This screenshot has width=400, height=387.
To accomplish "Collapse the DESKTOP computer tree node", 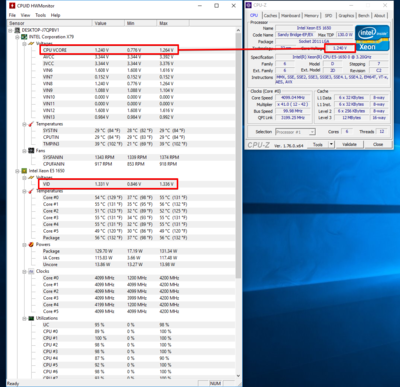I will (10, 30).
